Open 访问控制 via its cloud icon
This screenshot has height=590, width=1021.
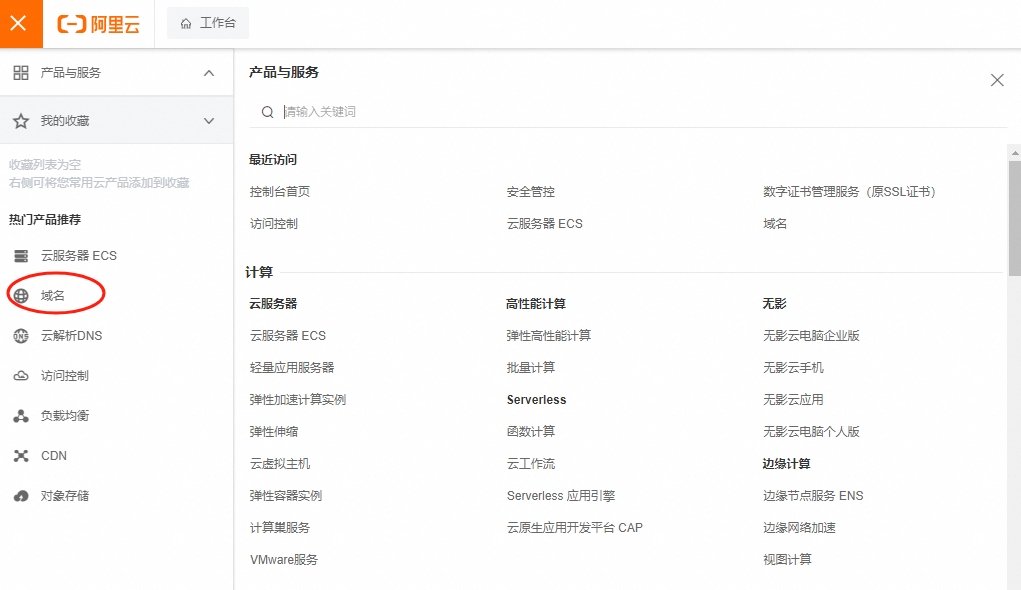point(21,376)
